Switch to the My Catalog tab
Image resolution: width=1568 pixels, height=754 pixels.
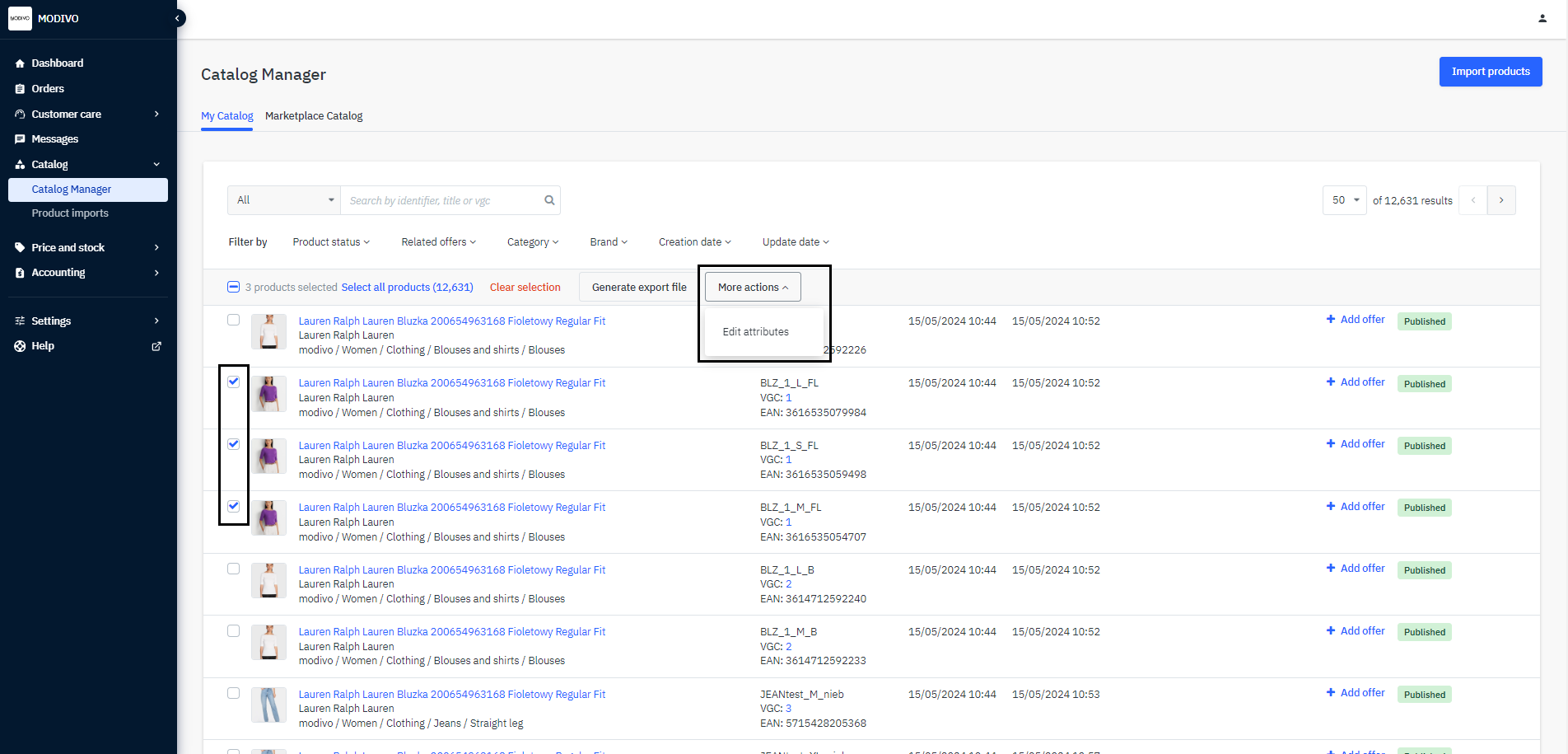point(227,116)
